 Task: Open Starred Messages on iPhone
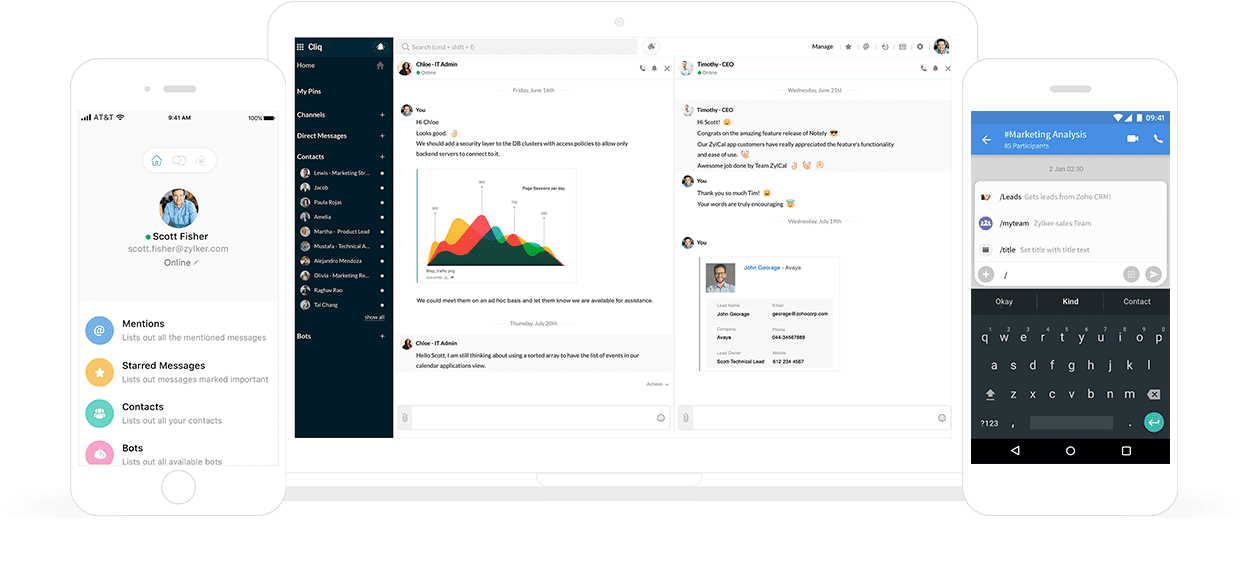point(178,372)
